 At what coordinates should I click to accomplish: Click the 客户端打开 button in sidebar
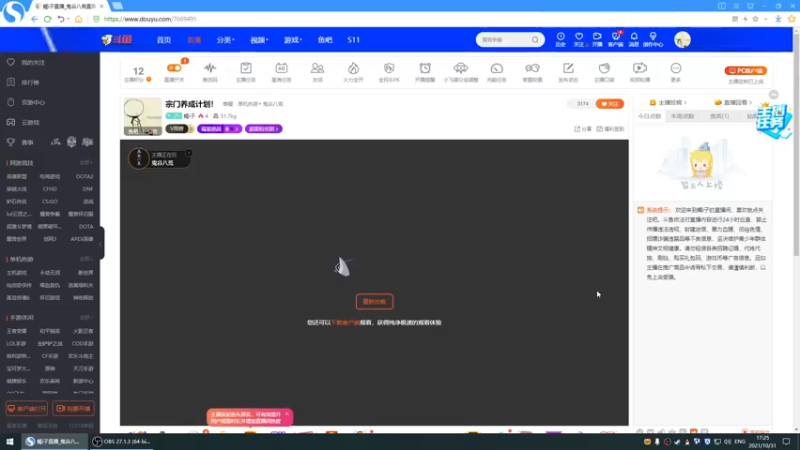point(27,409)
